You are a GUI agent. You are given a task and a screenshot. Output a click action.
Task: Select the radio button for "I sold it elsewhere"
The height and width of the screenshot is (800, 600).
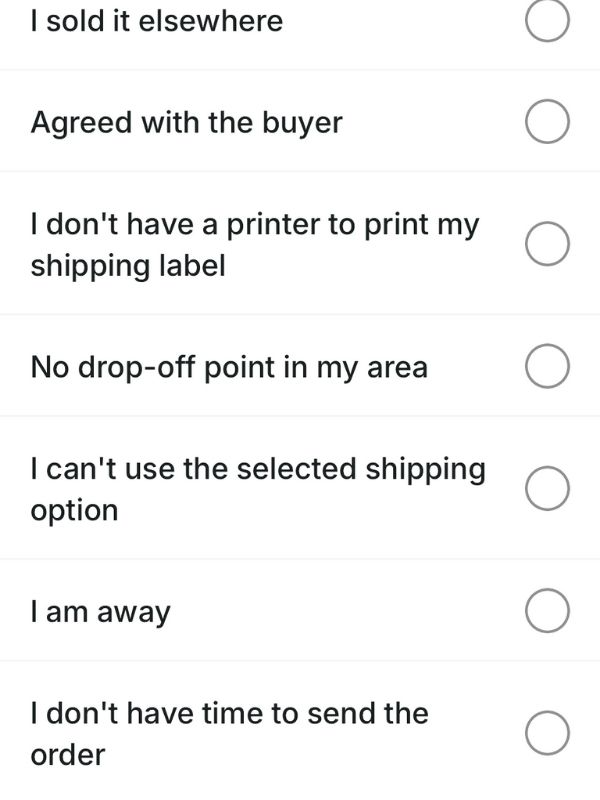(x=545, y=20)
